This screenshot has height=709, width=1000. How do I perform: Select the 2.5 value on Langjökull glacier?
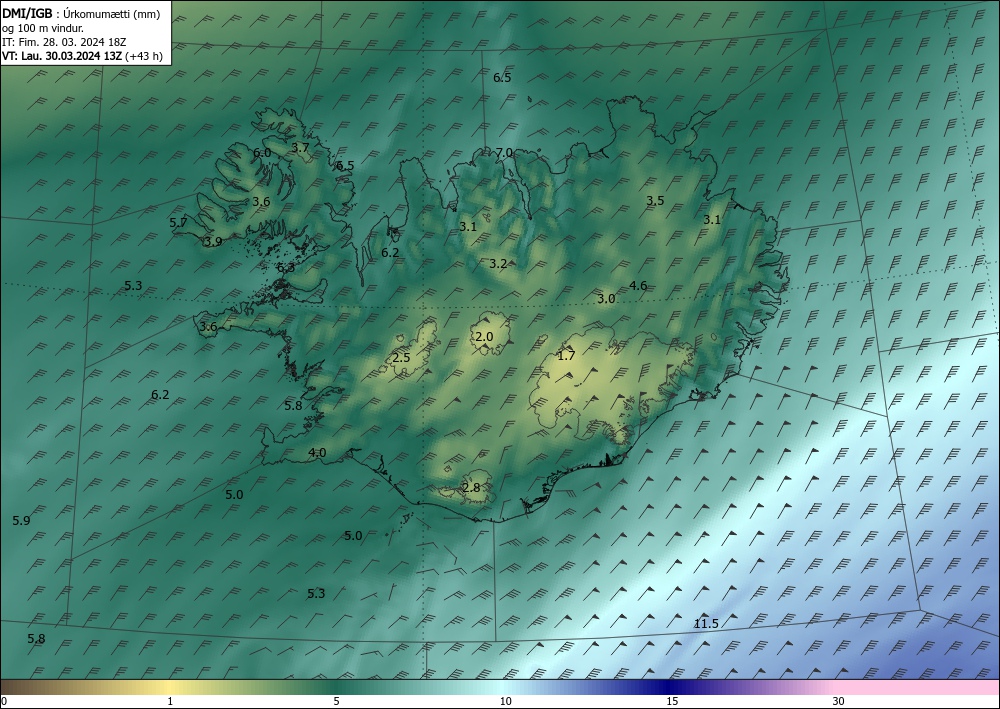coord(401,358)
